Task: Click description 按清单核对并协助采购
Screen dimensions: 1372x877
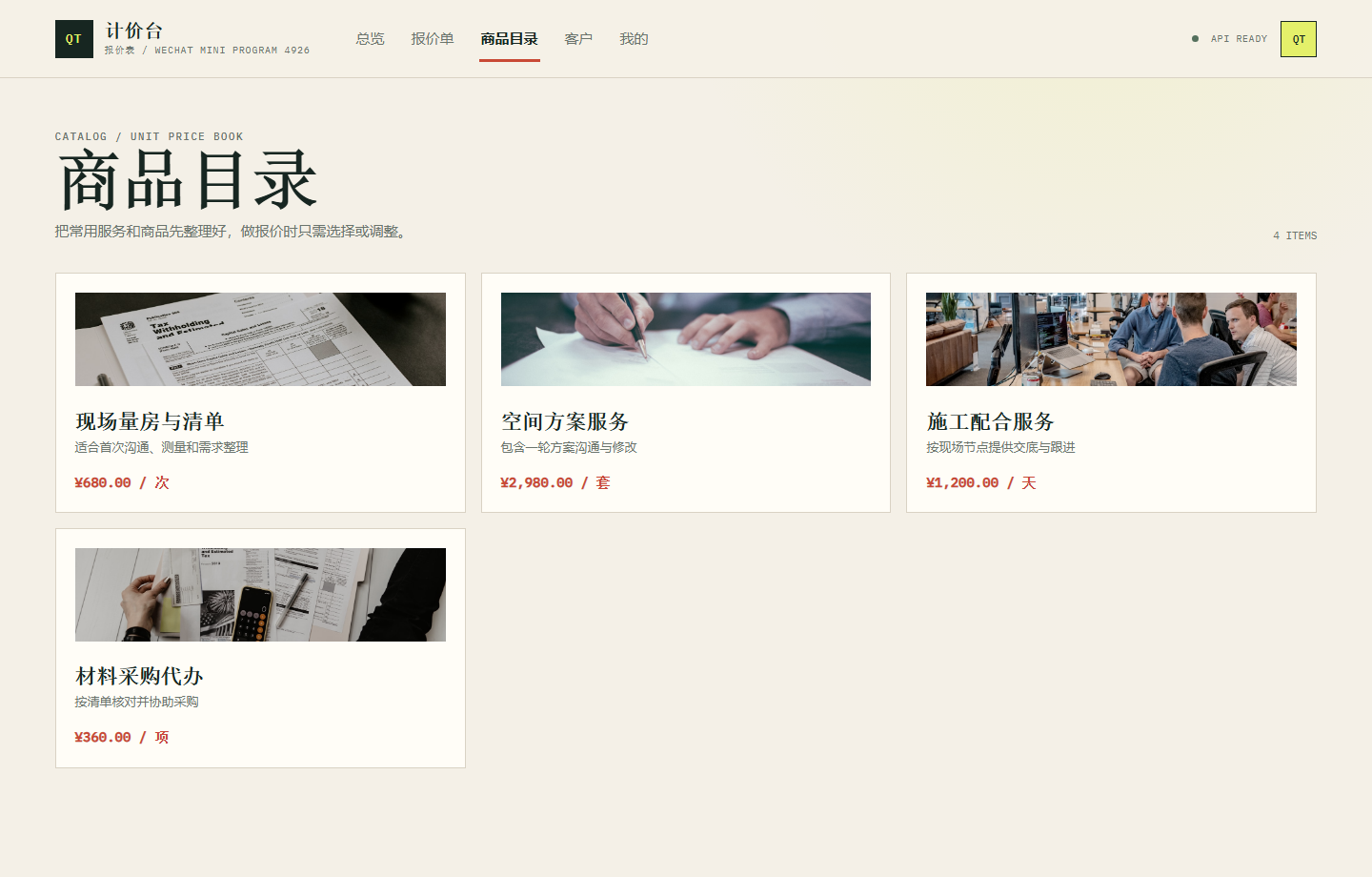Action: [137, 702]
